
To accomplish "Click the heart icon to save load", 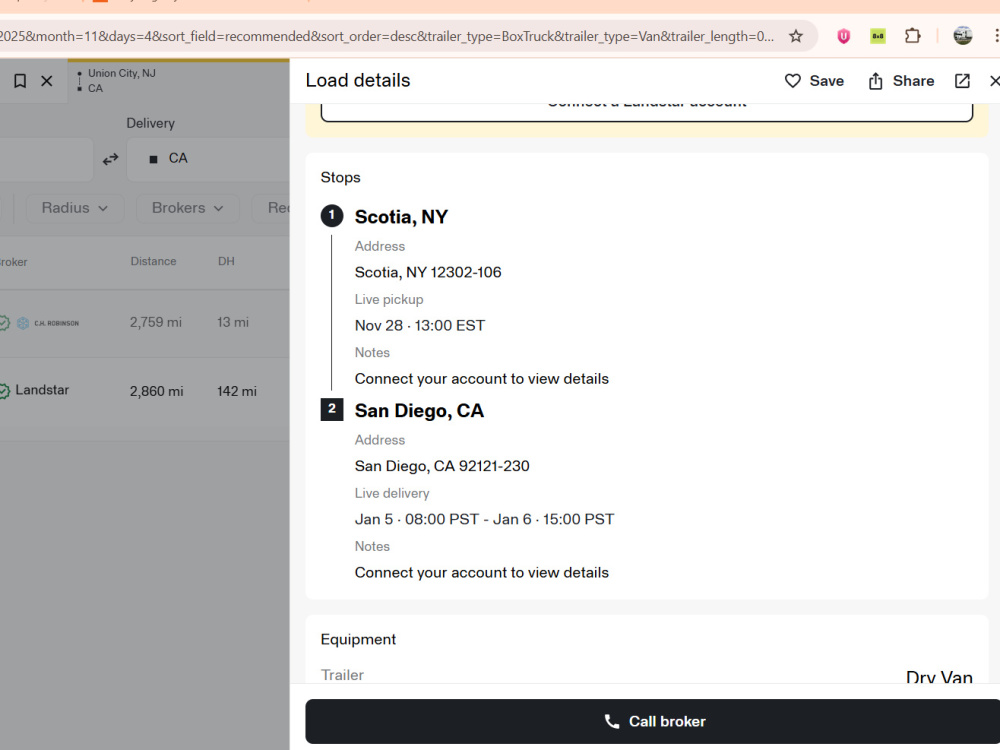I will 792,81.
